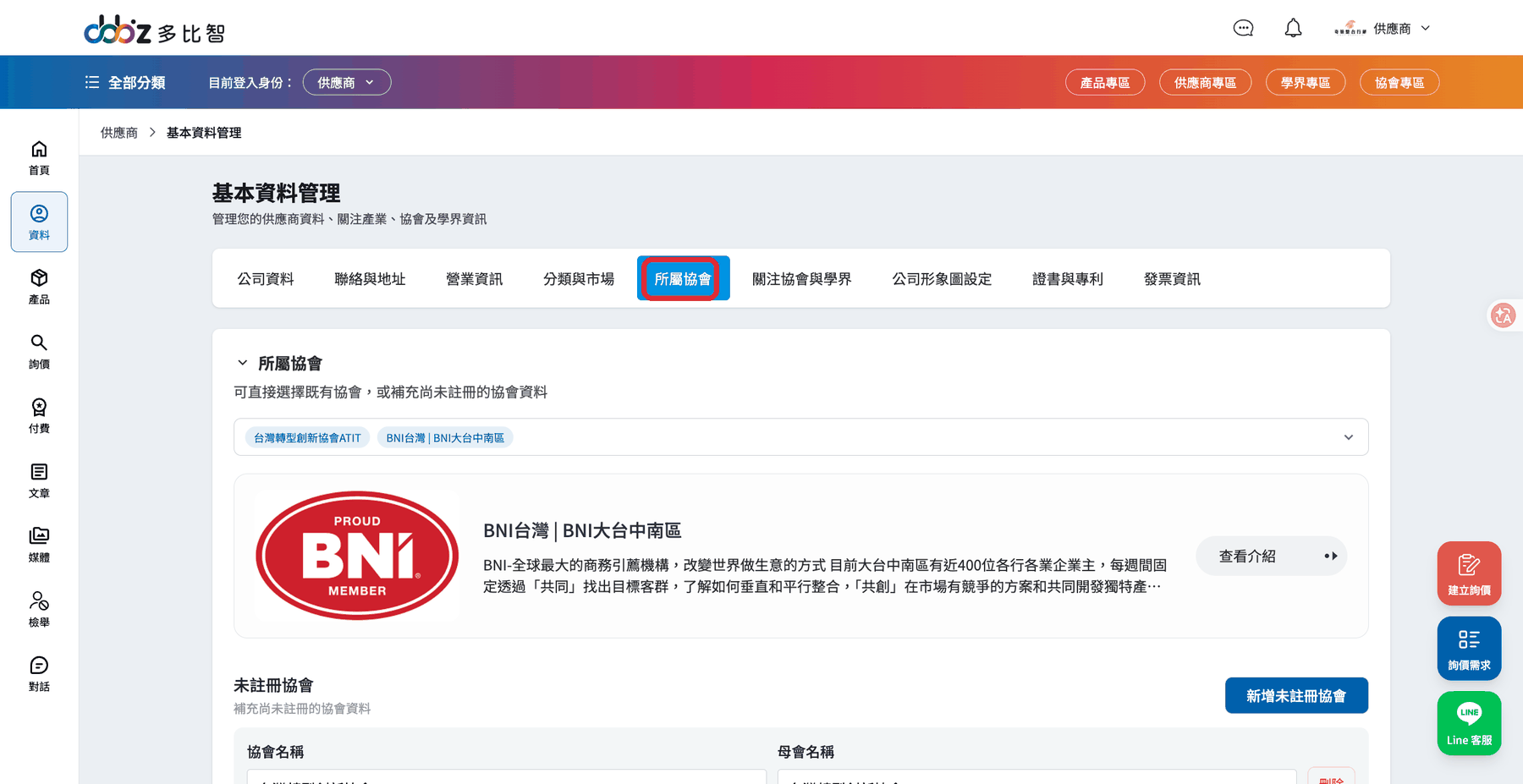Open 學界專區 section
The image size is (1523, 784).
point(1306,82)
